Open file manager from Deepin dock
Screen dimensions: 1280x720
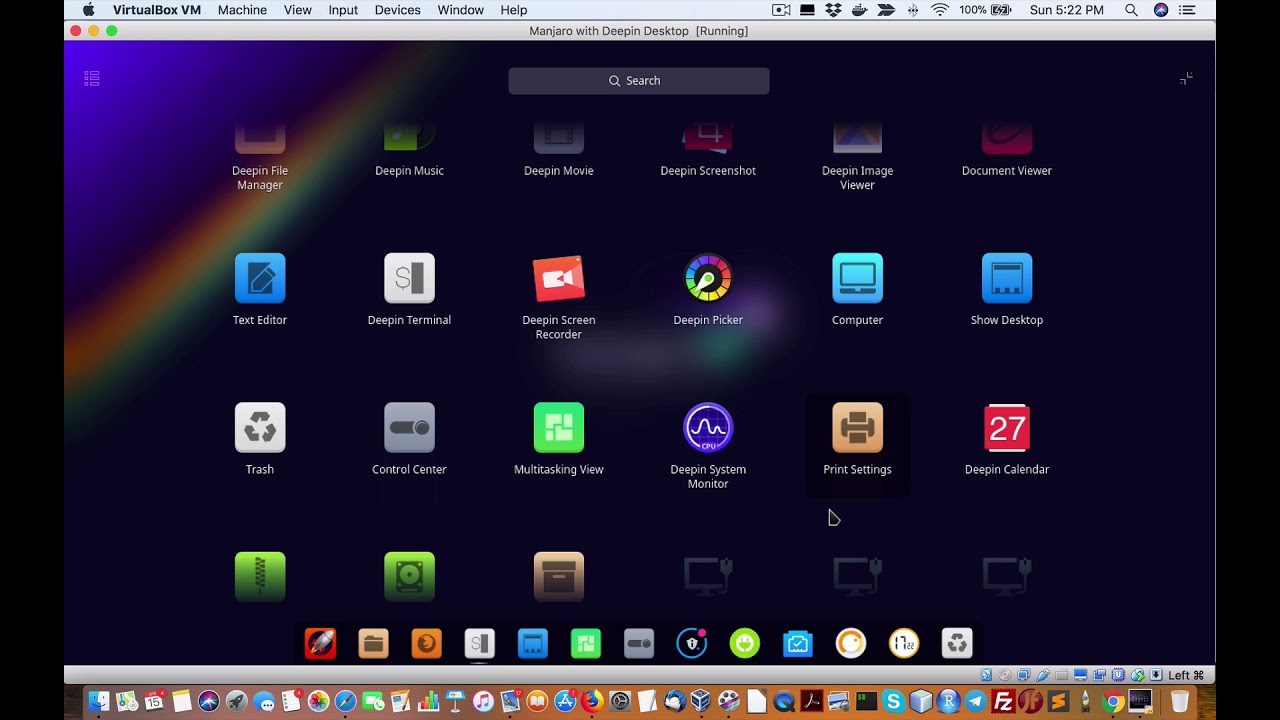373,643
